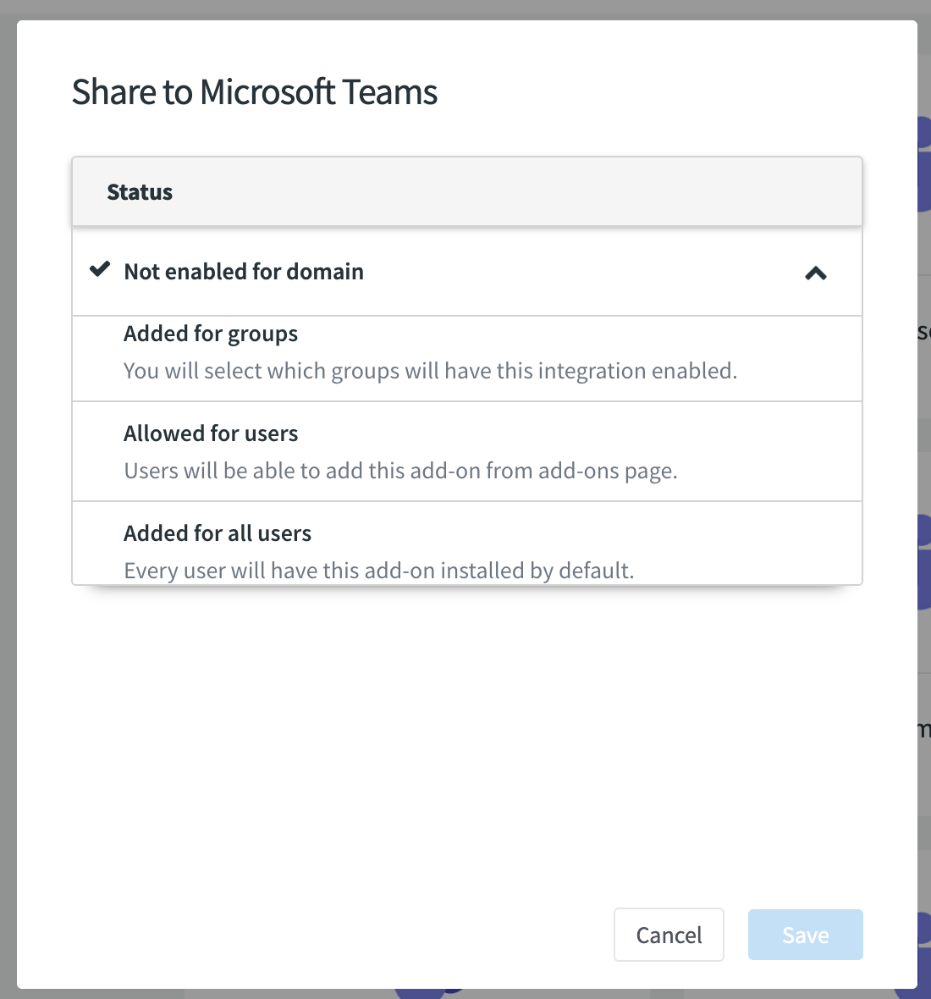
Task: Click the description 'Users will be able to add...'
Action: coord(400,471)
